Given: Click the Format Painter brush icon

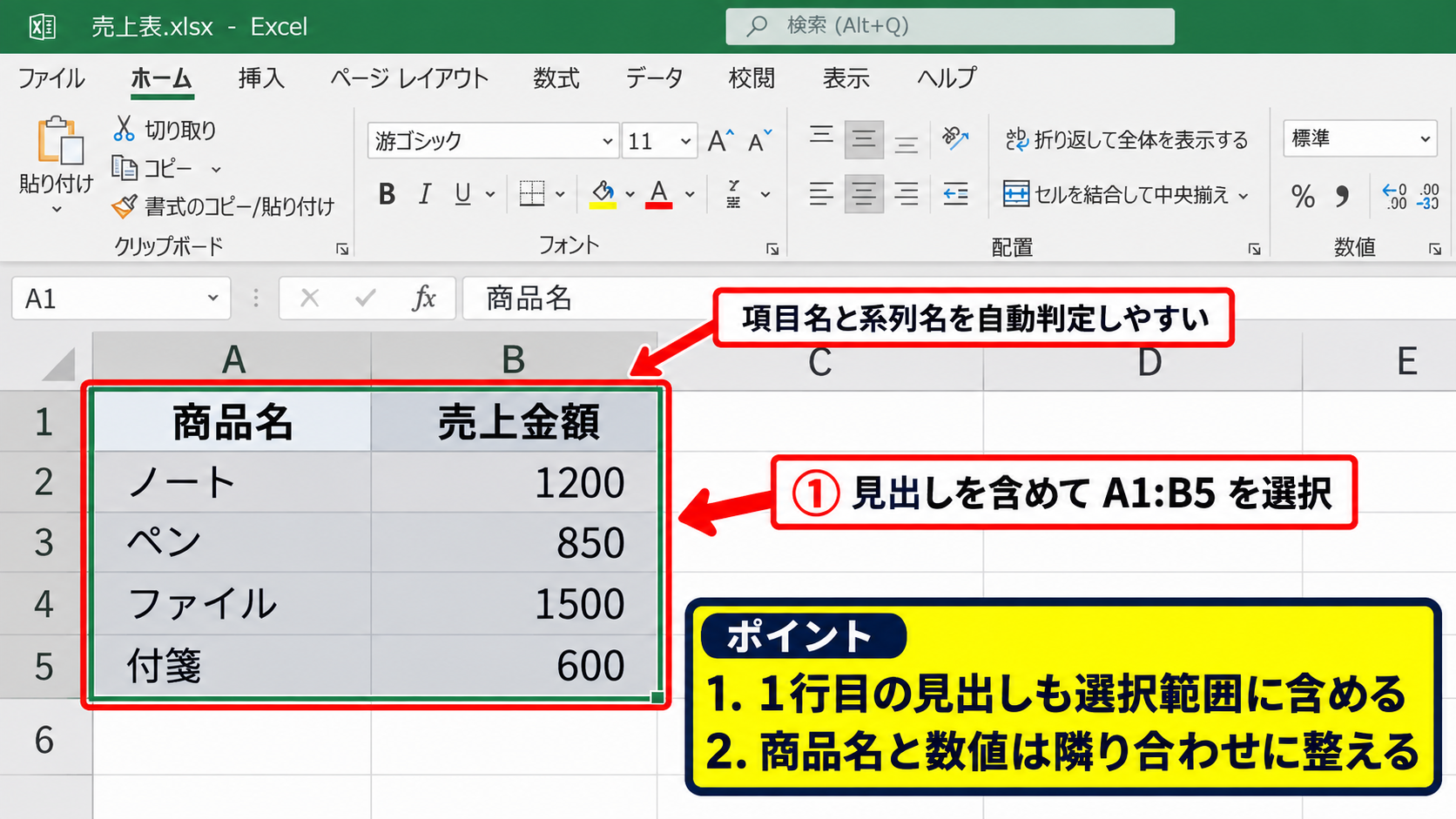Looking at the screenshot, I should click(x=125, y=206).
